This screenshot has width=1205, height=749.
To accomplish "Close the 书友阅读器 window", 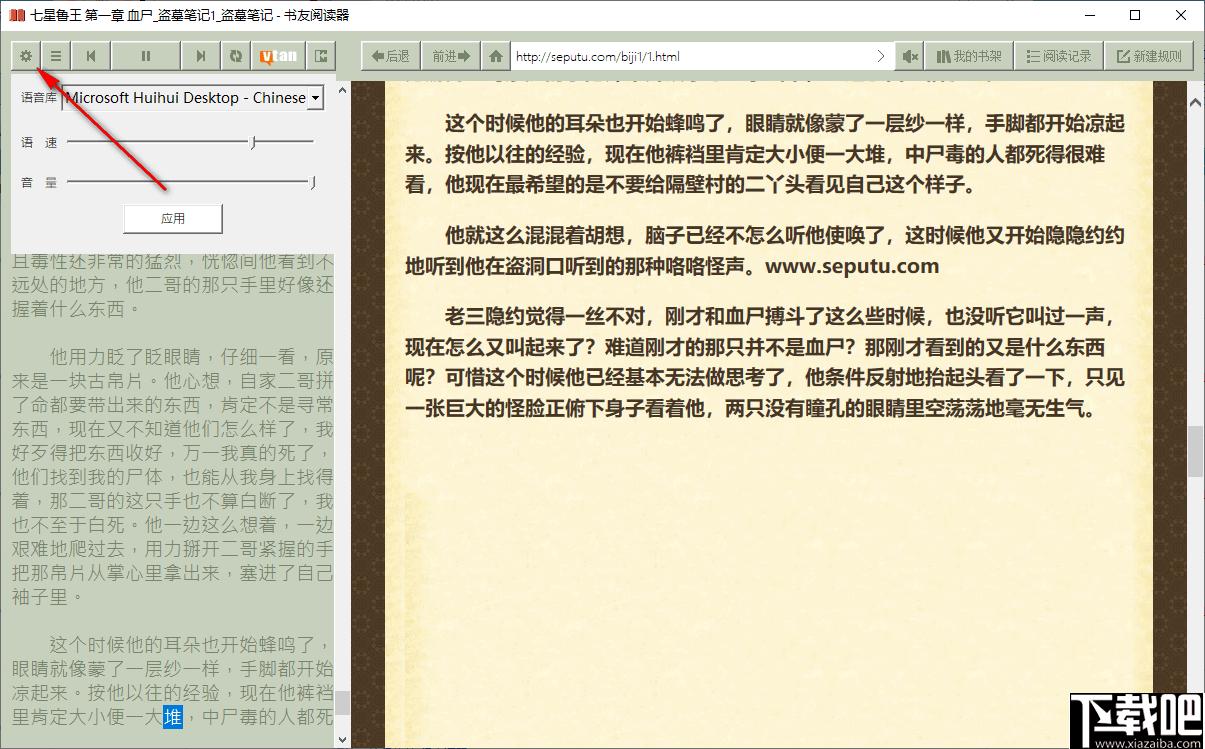I will point(1181,15).
